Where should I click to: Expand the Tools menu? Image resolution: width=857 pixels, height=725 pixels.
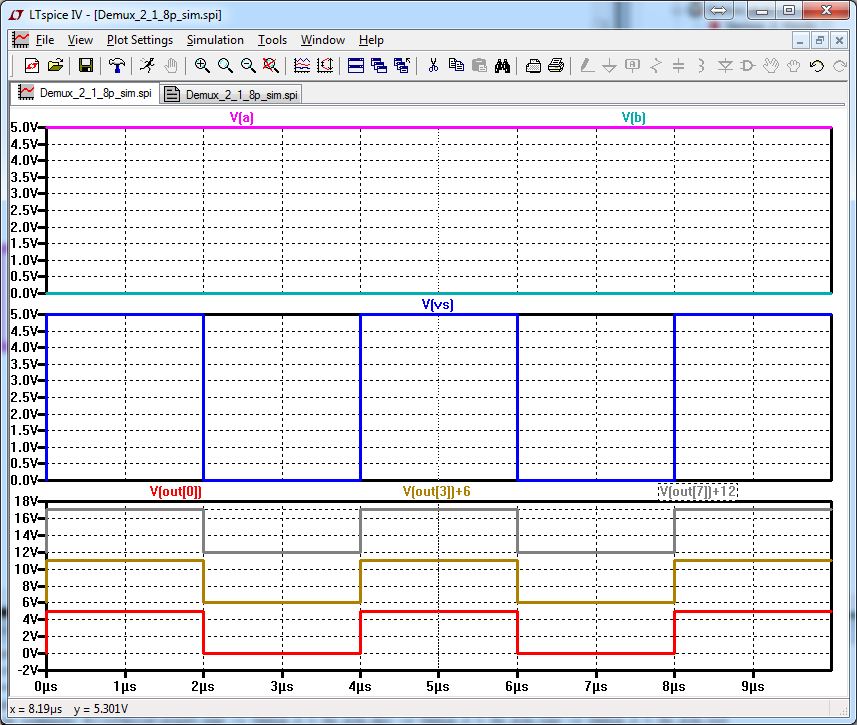point(272,40)
